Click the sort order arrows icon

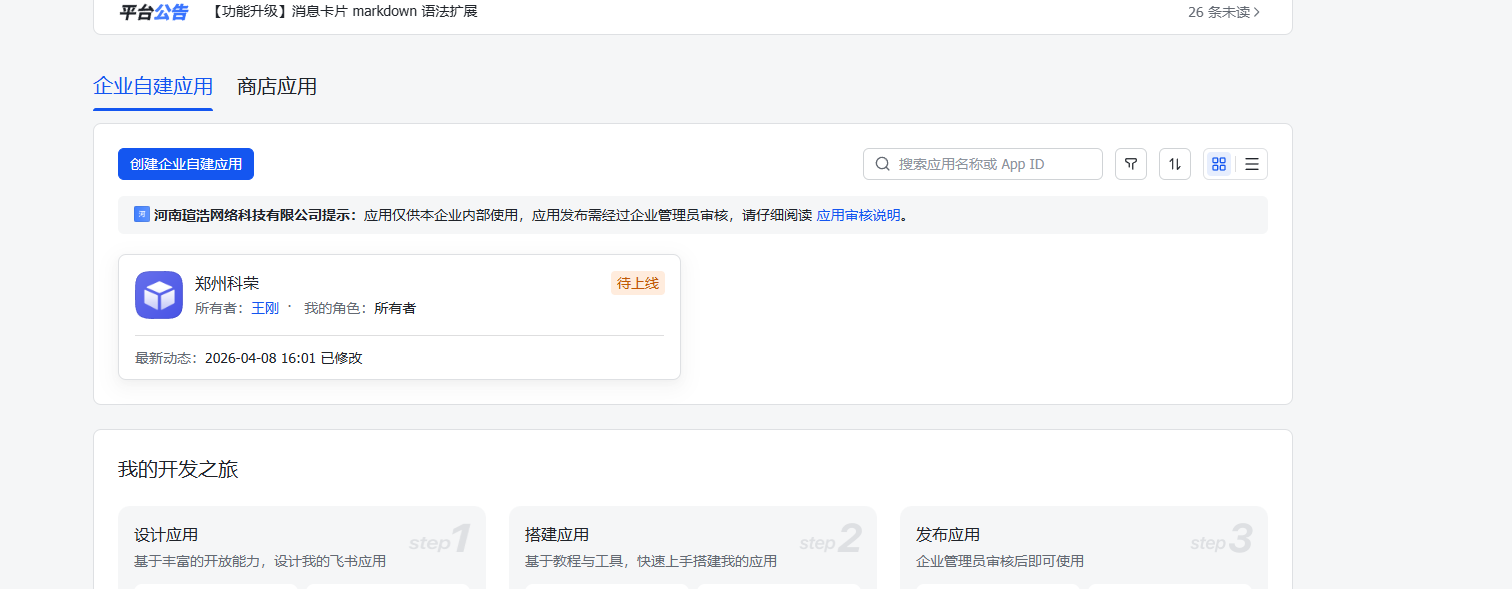(1175, 164)
